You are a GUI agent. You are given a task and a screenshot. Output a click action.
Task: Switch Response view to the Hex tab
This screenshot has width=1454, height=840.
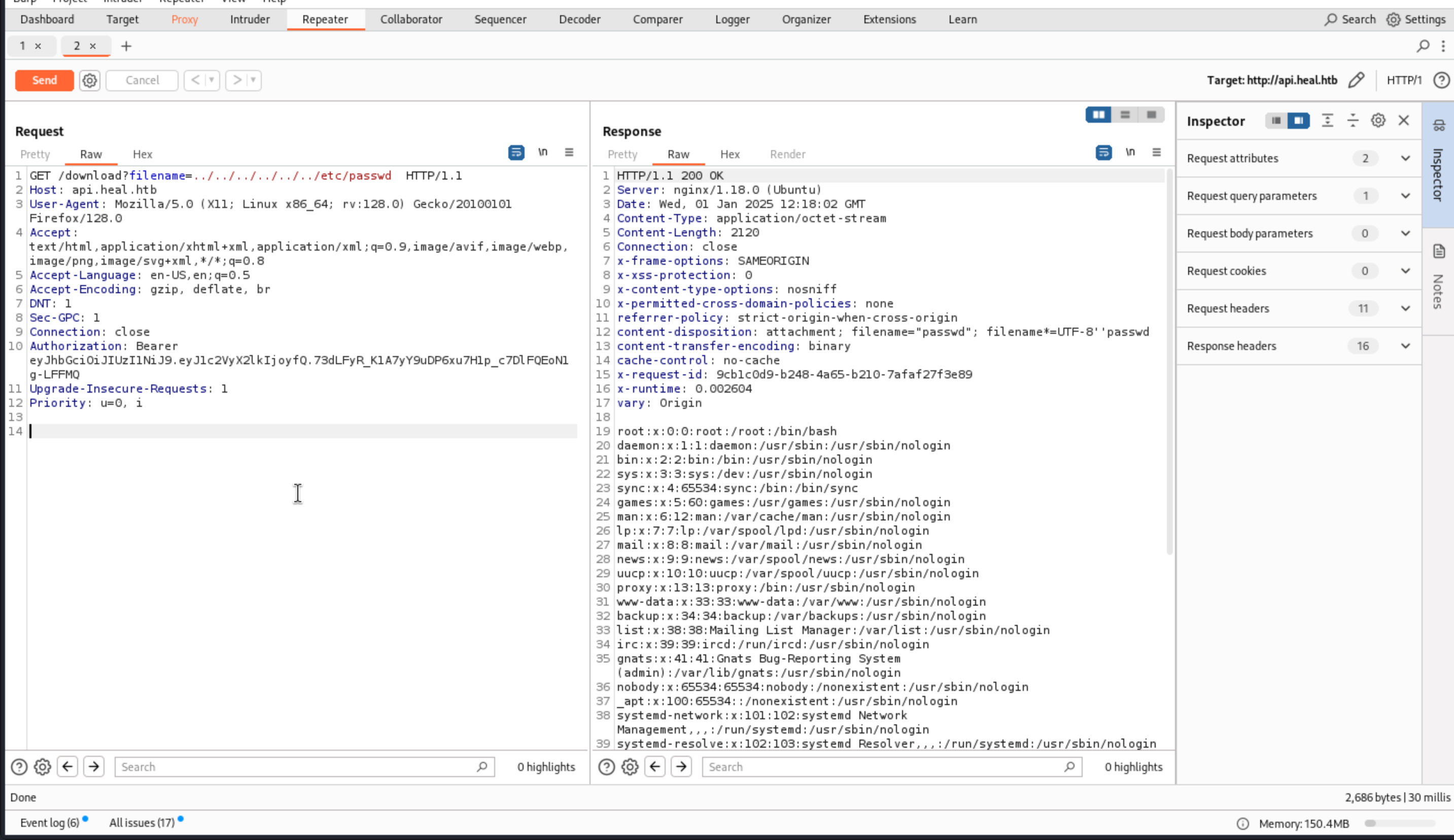click(730, 155)
